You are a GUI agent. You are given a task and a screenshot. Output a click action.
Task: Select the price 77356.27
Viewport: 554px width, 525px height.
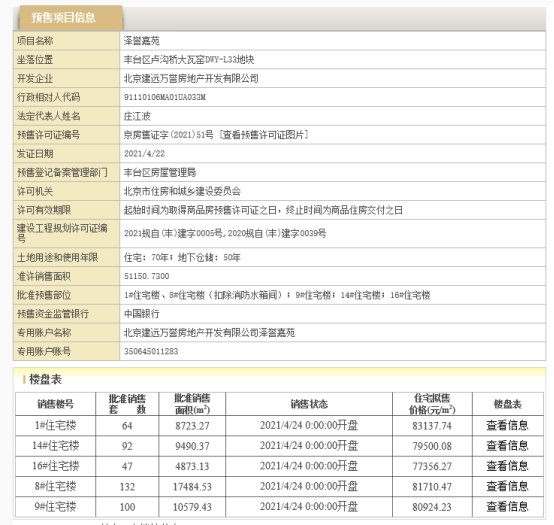tap(432, 466)
